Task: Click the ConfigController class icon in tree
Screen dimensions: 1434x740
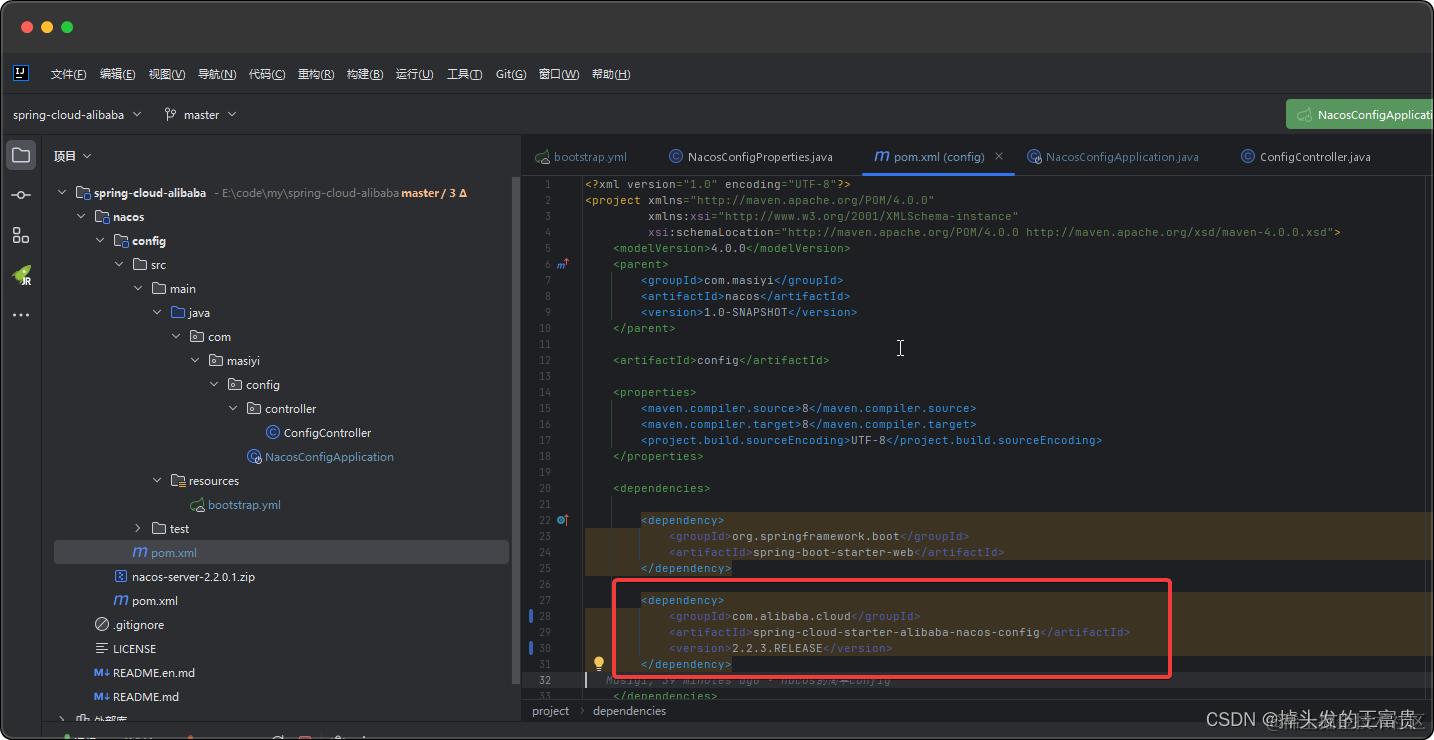Action: point(273,433)
